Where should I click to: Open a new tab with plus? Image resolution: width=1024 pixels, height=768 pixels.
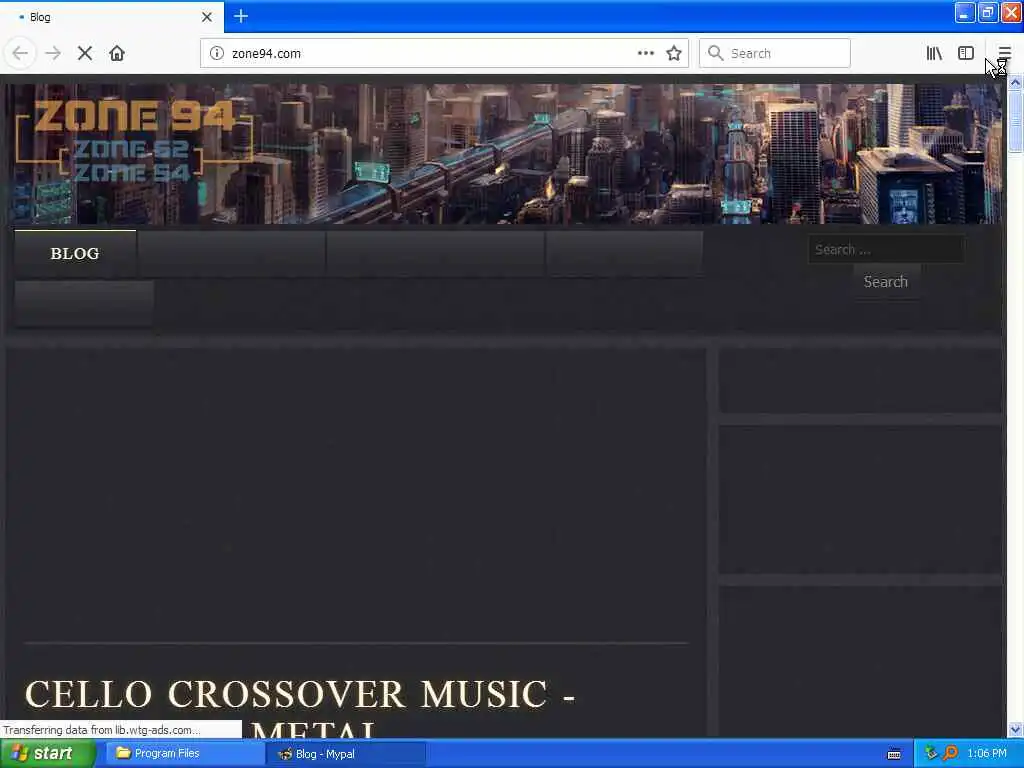coord(241,16)
